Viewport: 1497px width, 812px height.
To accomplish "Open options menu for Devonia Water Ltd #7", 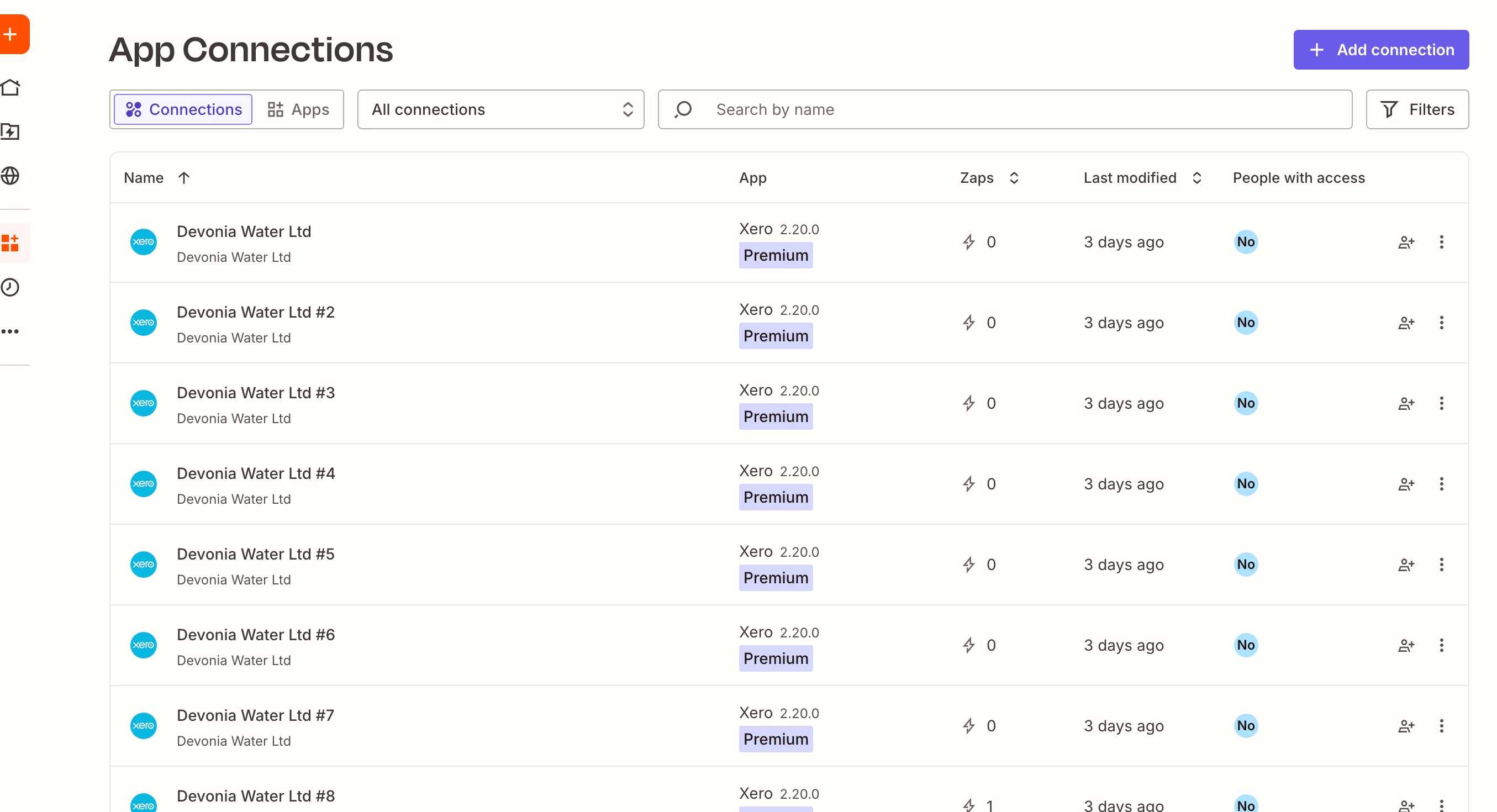I will 1441,725.
